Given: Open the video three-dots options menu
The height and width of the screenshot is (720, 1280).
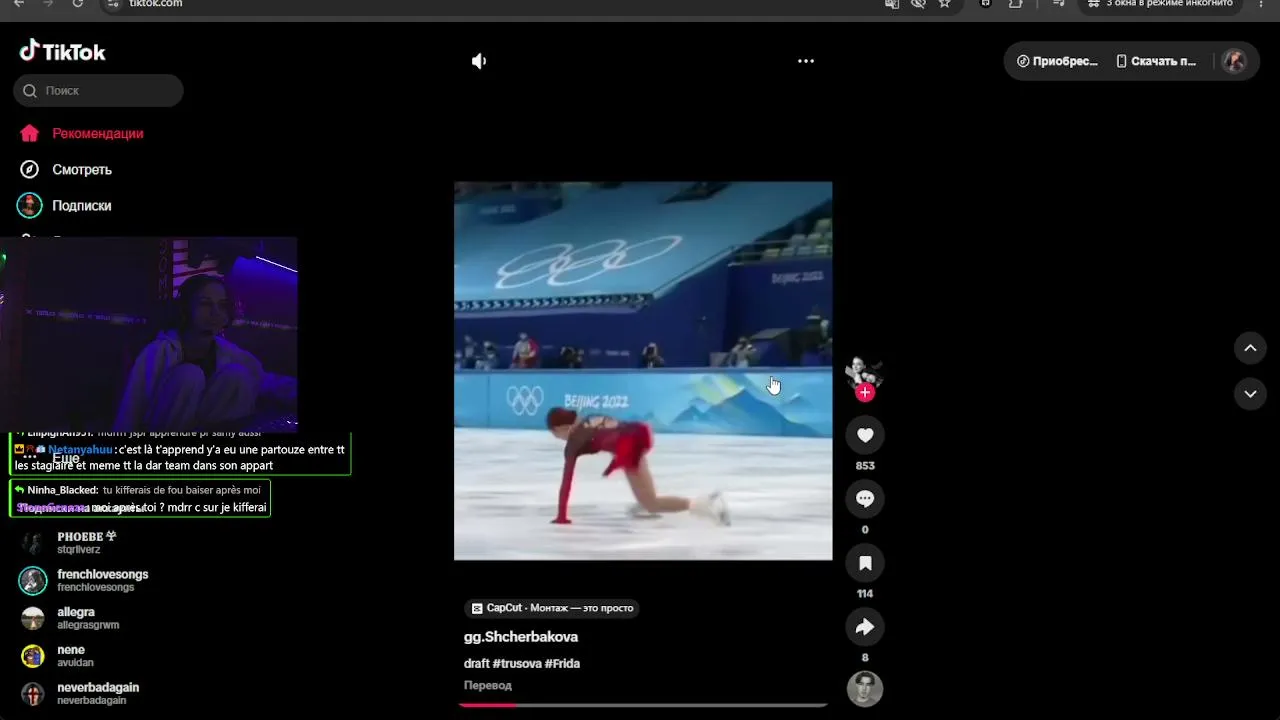Looking at the screenshot, I should click(806, 61).
